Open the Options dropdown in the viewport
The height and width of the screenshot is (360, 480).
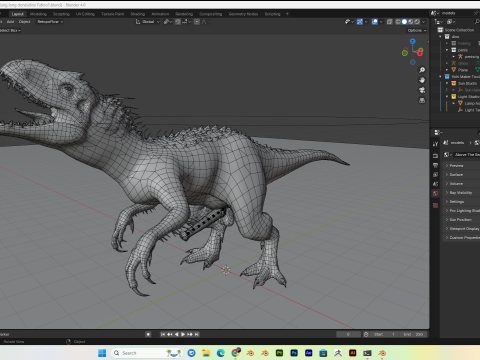pyautogui.click(x=417, y=30)
